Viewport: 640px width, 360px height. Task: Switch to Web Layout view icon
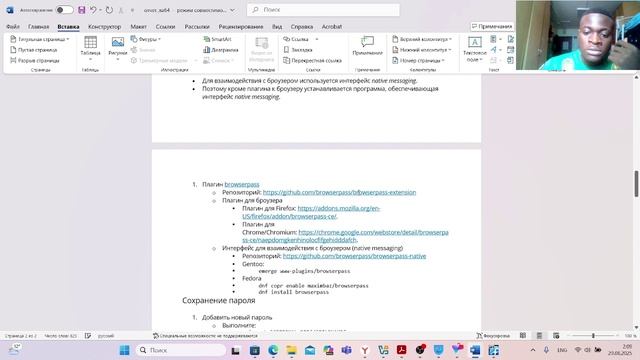tap(556, 336)
